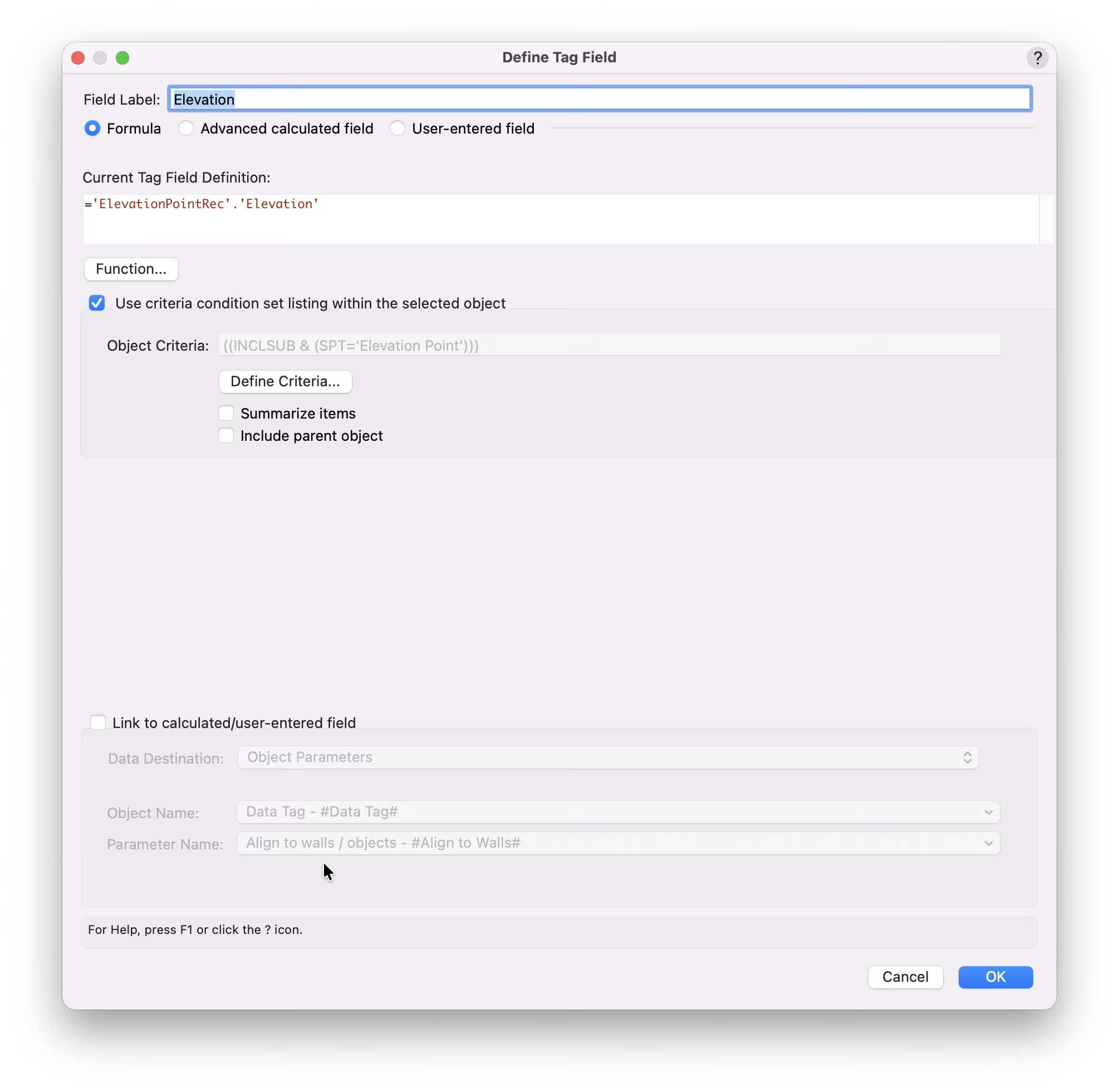
Task: Enable Summarize items checkbox
Action: (x=226, y=414)
